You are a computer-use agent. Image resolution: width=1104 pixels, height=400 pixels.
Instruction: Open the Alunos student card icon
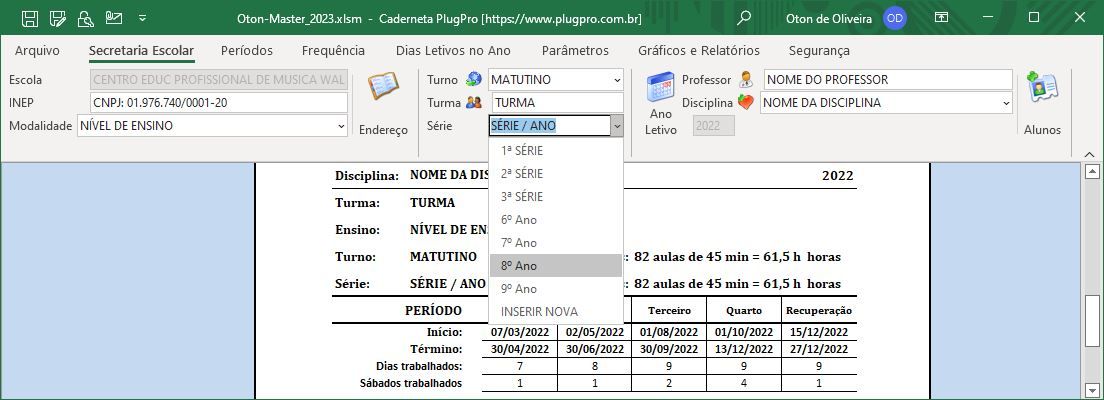[x=1042, y=89]
